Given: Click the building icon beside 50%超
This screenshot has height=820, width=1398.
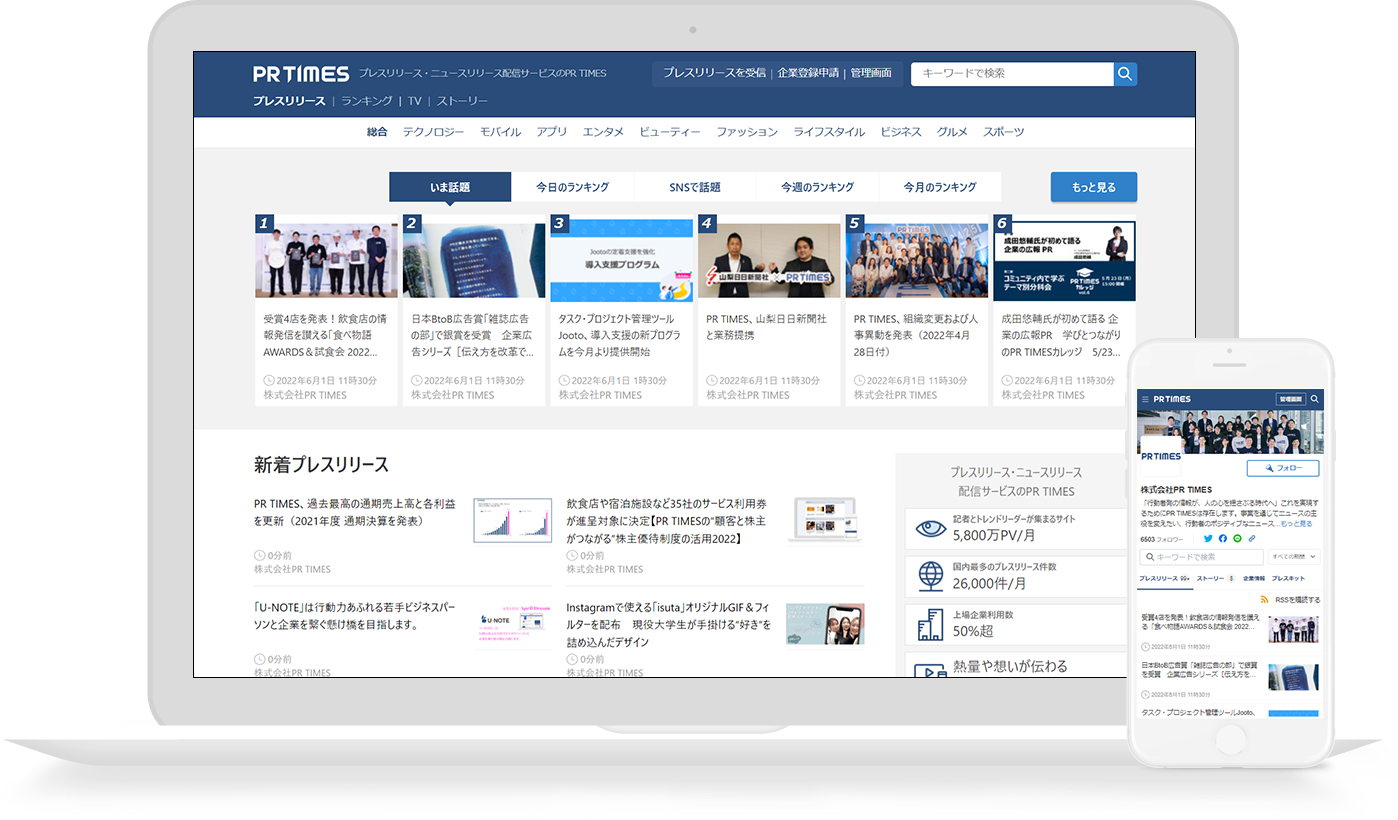Looking at the screenshot, I should (x=931, y=624).
